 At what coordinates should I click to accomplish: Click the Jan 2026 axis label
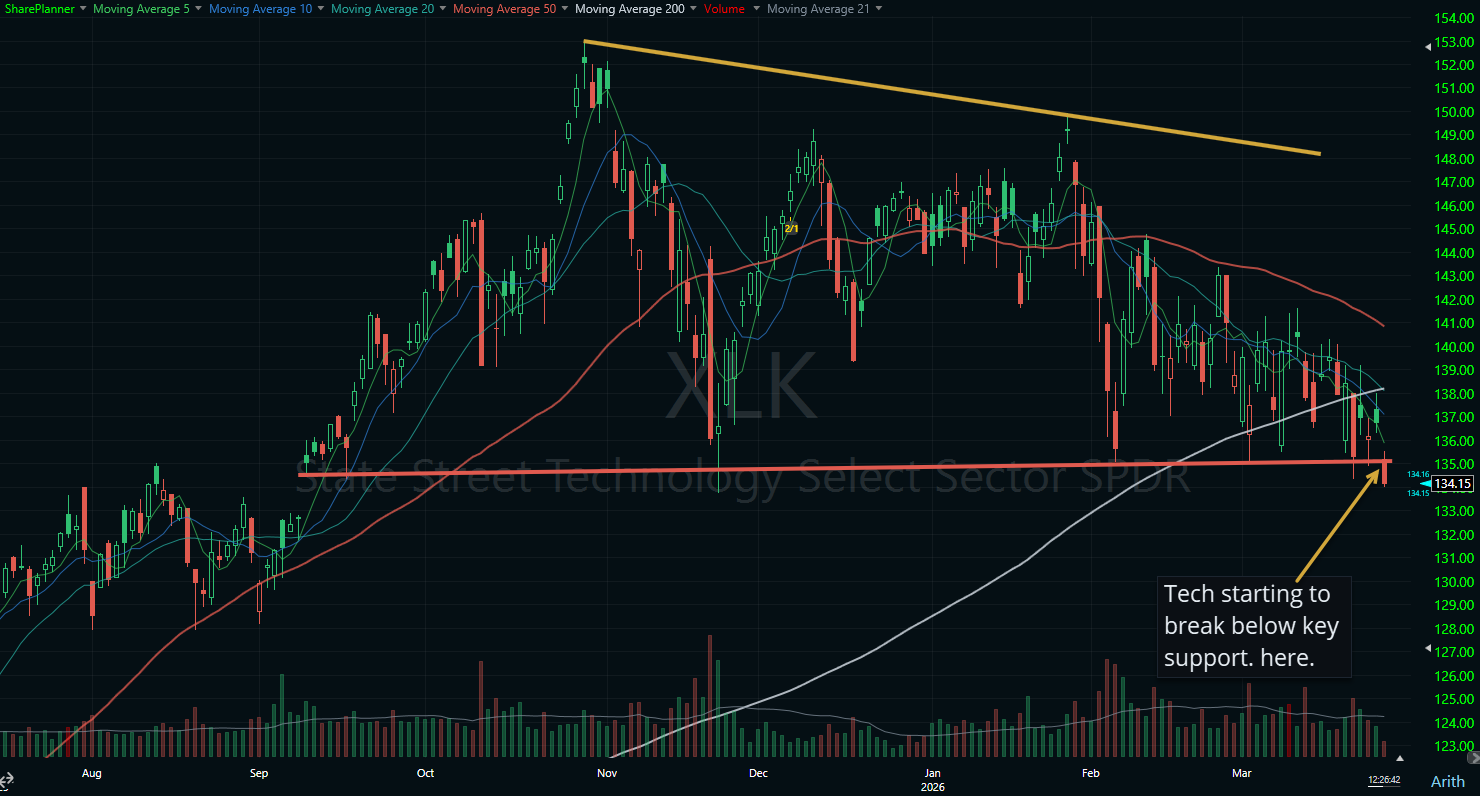pyautogui.click(x=932, y=780)
